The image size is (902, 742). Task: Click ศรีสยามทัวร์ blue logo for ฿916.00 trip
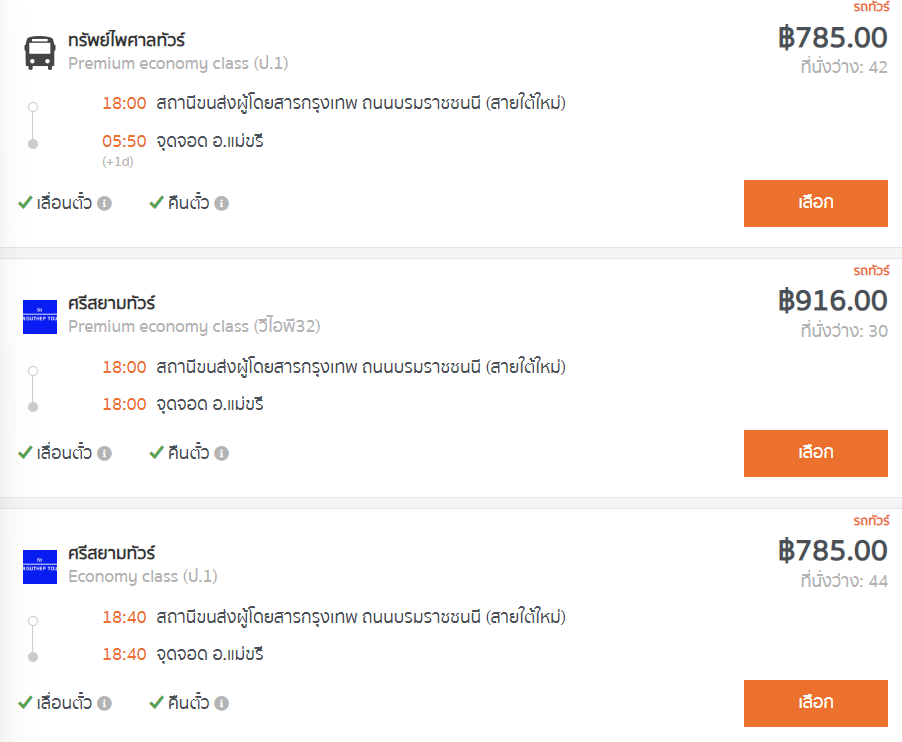40,317
